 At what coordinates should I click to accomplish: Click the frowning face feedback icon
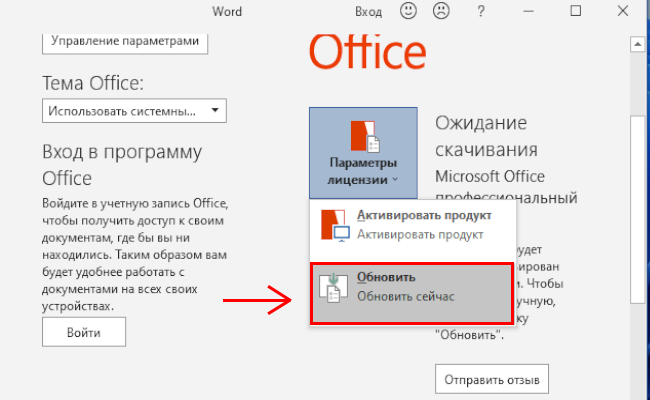tap(441, 11)
